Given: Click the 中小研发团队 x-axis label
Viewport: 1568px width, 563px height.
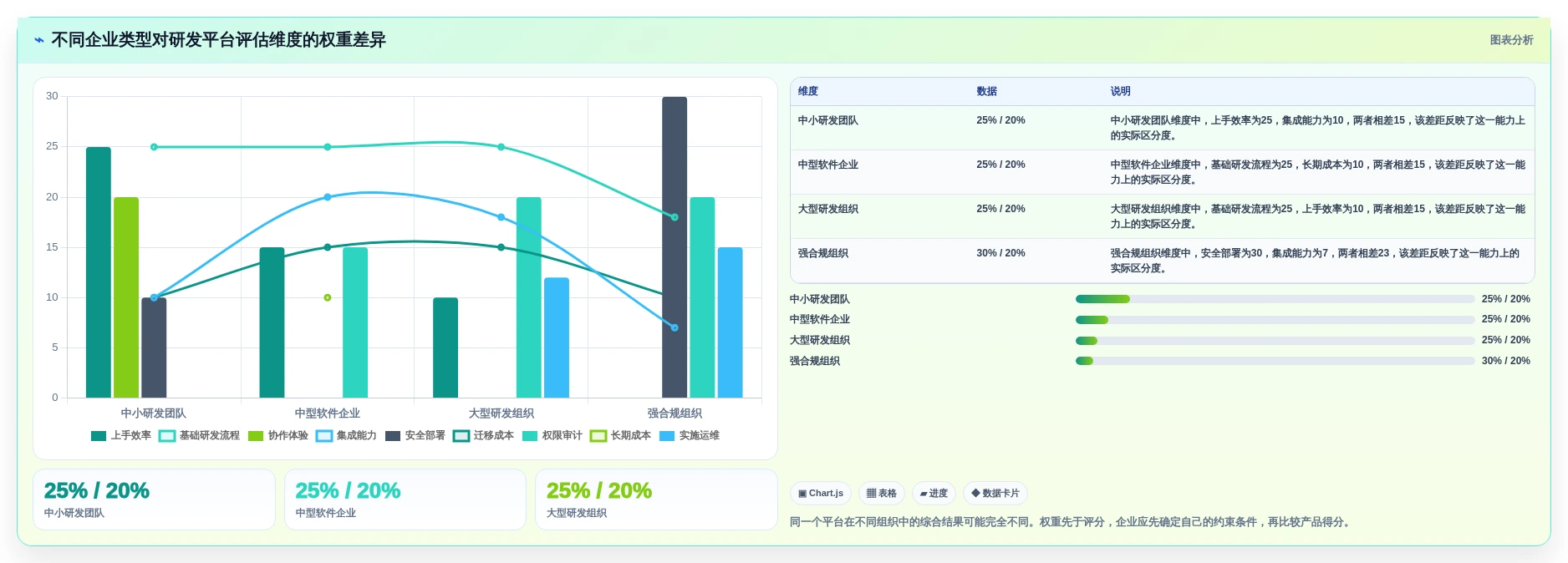Looking at the screenshot, I should 154,413.
